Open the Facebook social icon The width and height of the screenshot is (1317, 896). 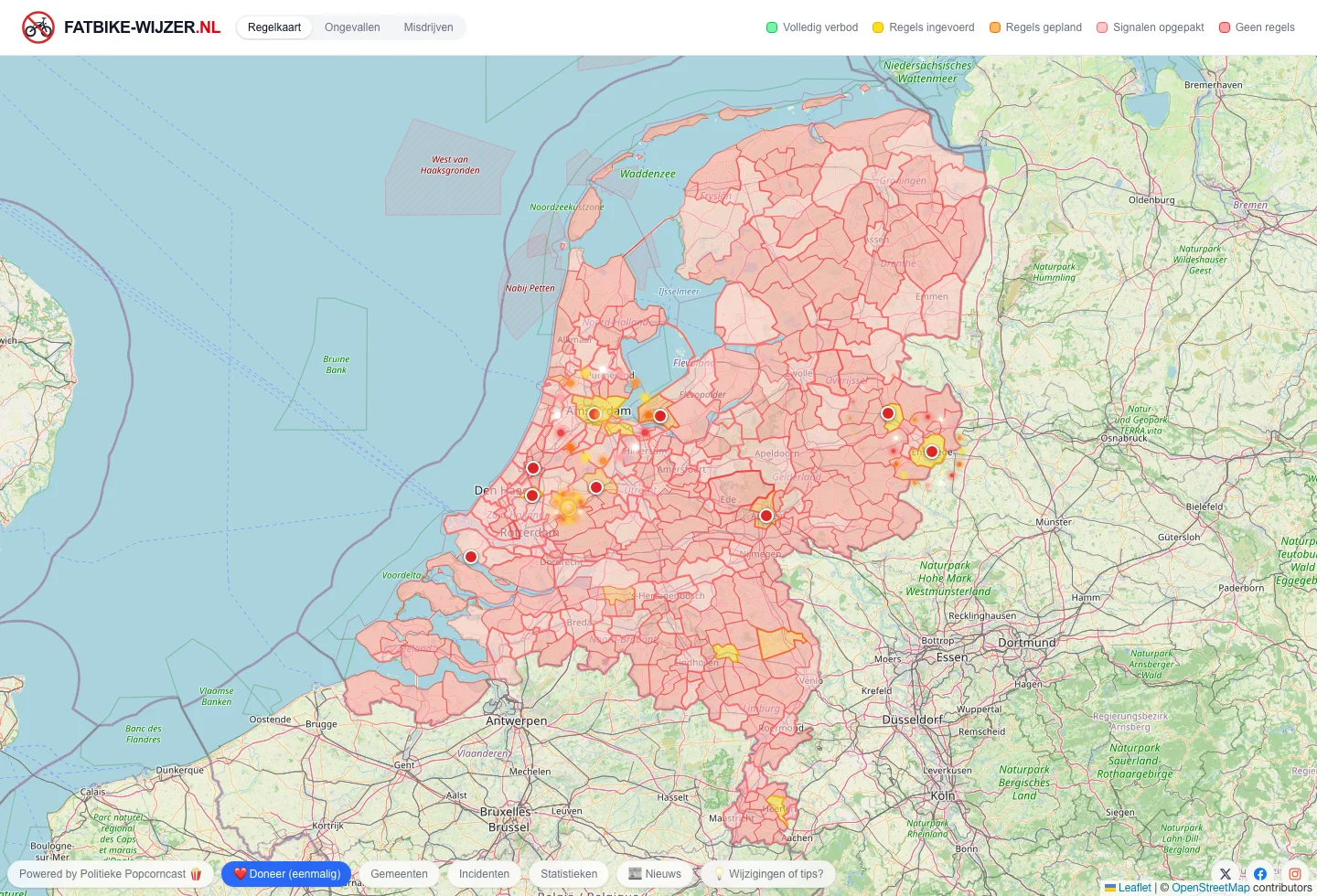pyautogui.click(x=1260, y=874)
